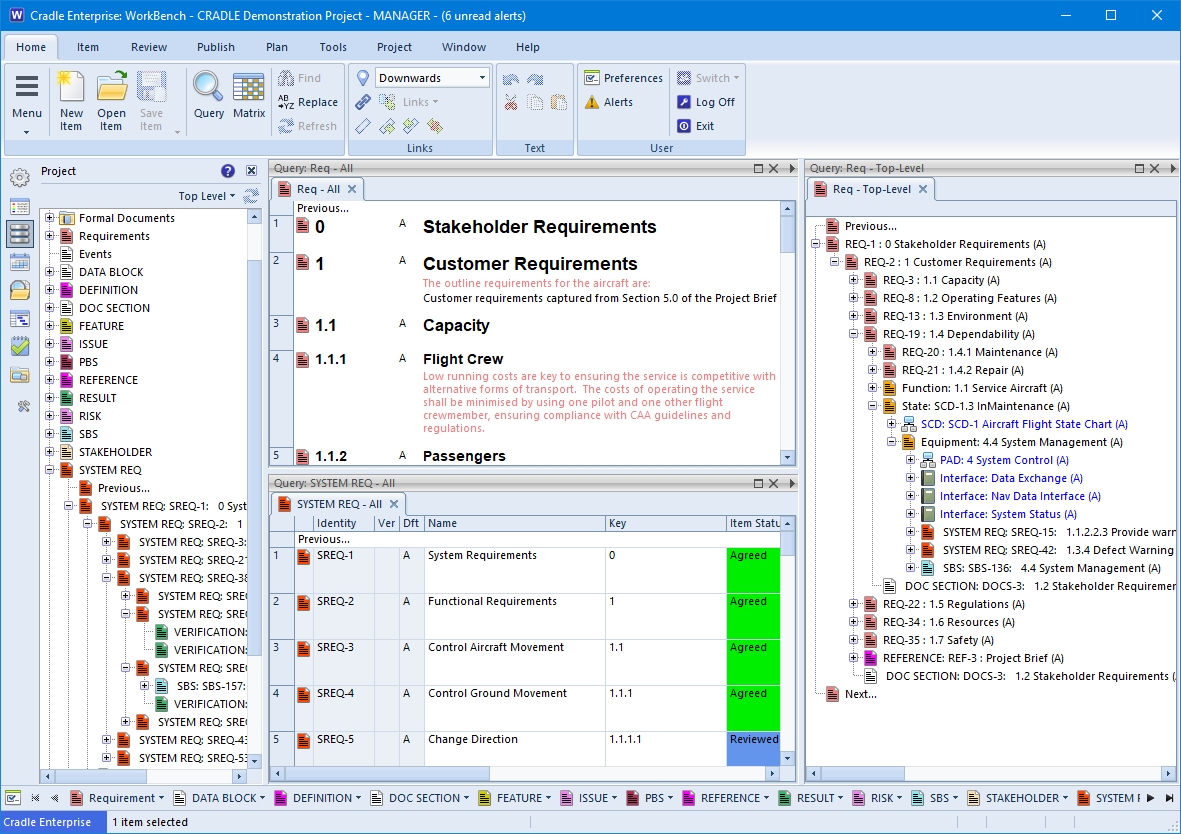Open the Top Level dropdown in Project pane
This screenshot has width=1181, height=834.
(x=206, y=196)
